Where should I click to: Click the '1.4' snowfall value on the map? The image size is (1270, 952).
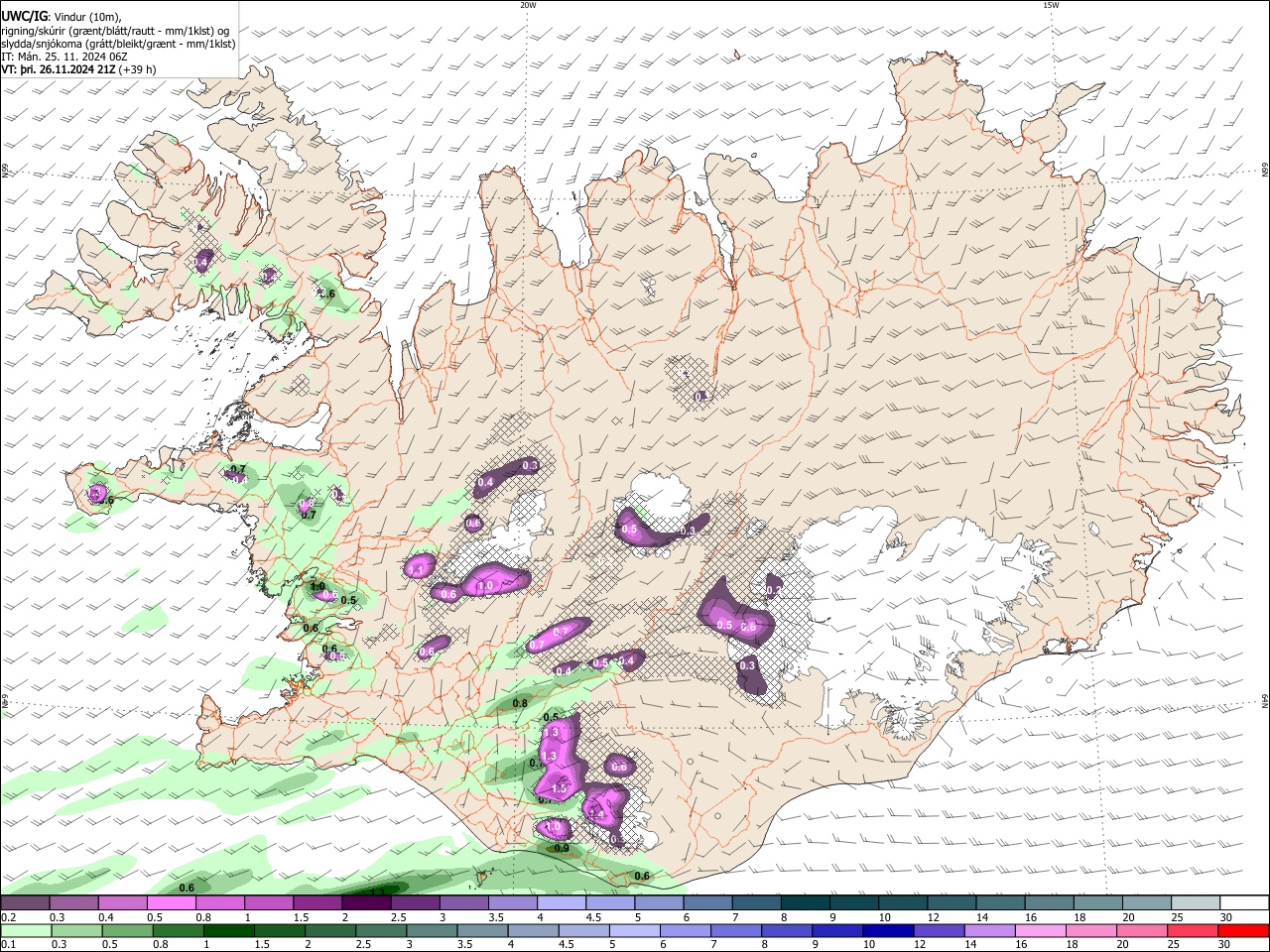[x=596, y=814]
